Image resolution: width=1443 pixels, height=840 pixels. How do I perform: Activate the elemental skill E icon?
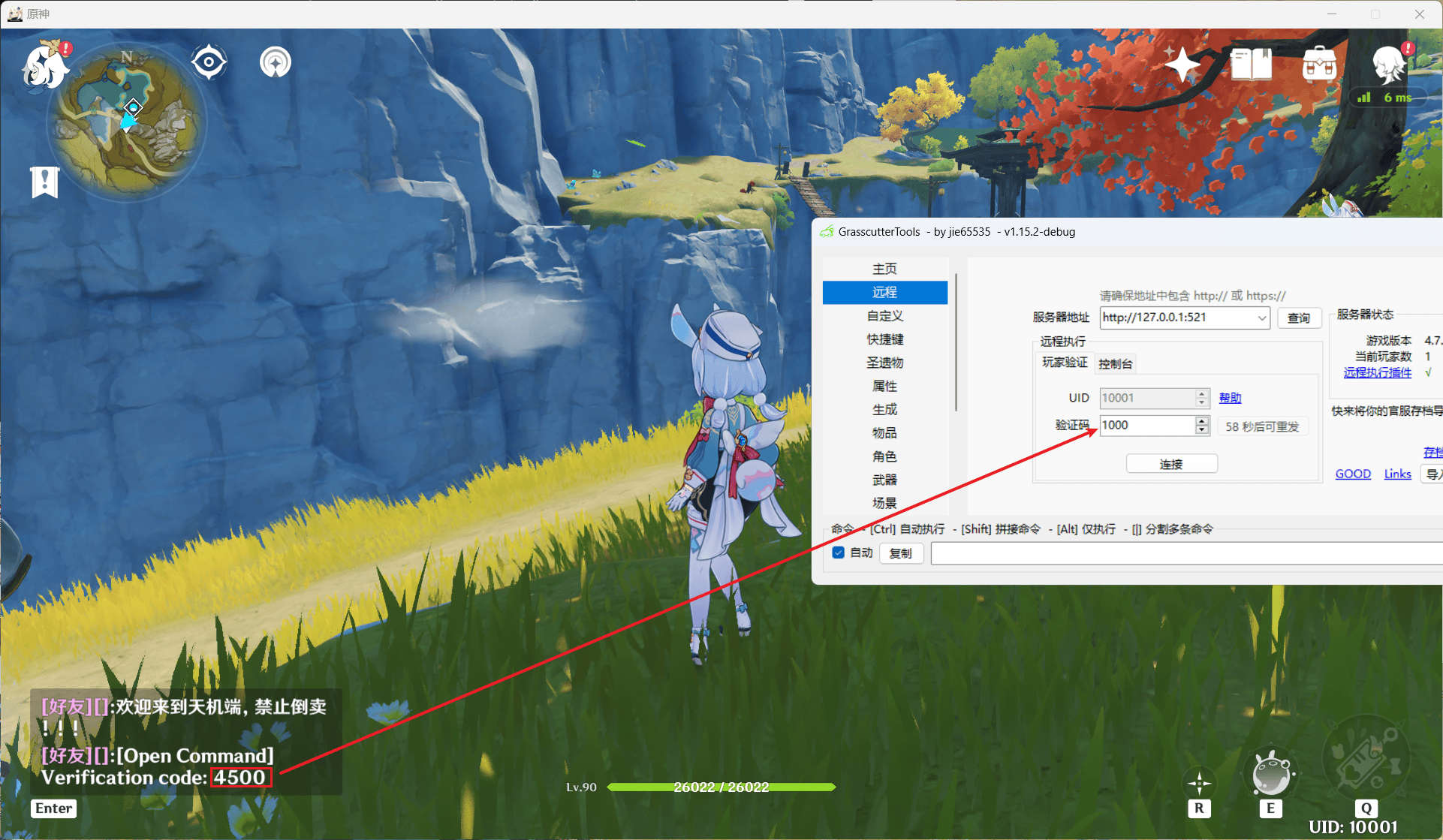[x=1270, y=773]
